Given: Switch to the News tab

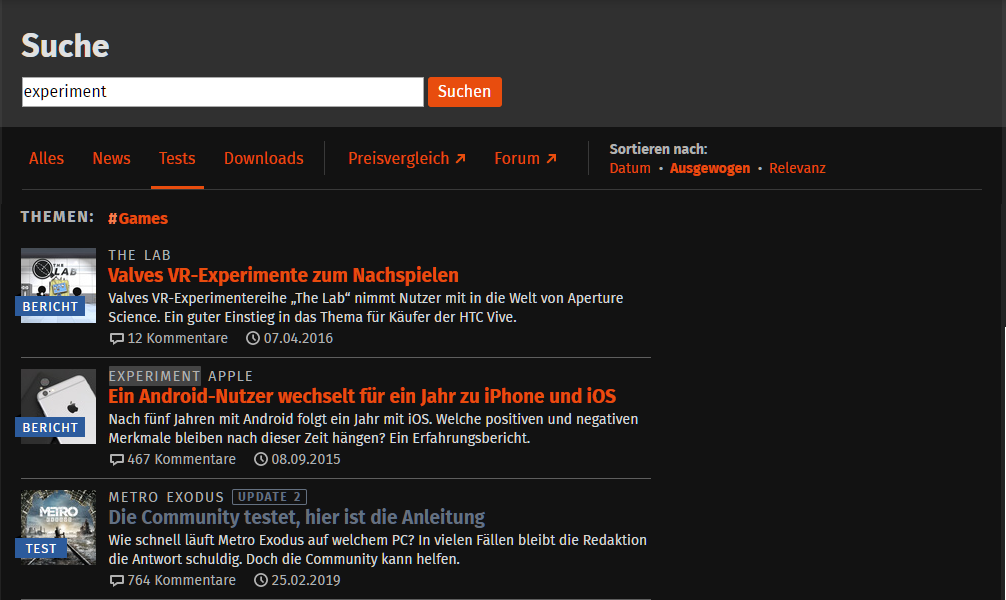Looking at the screenshot, I should pos(112,159).
